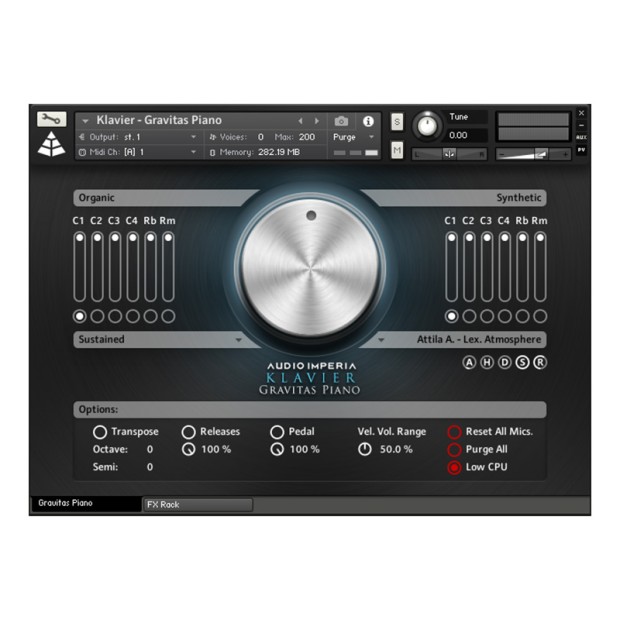The width and height of the screenshot is (620, 620).
Task: Enable the Organic C2 mic circle
Action: (97, 316)
